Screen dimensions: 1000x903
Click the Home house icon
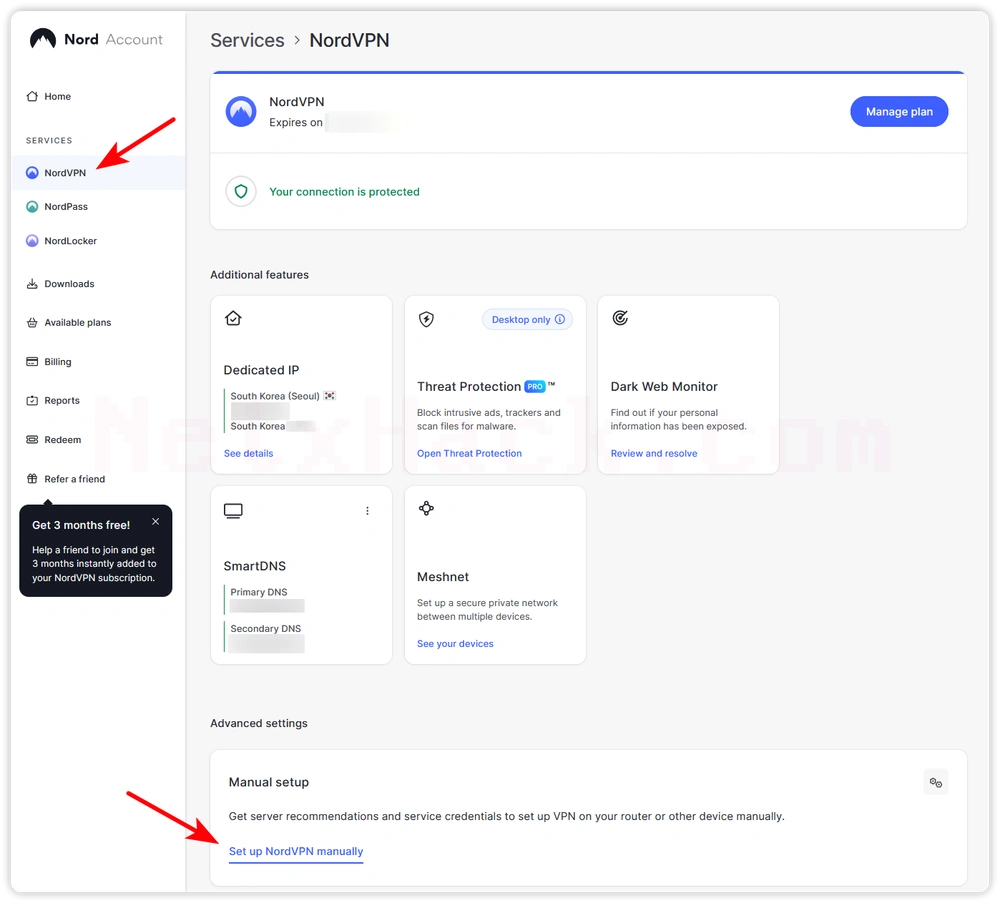pyautogui.click(x=32, y=96)
